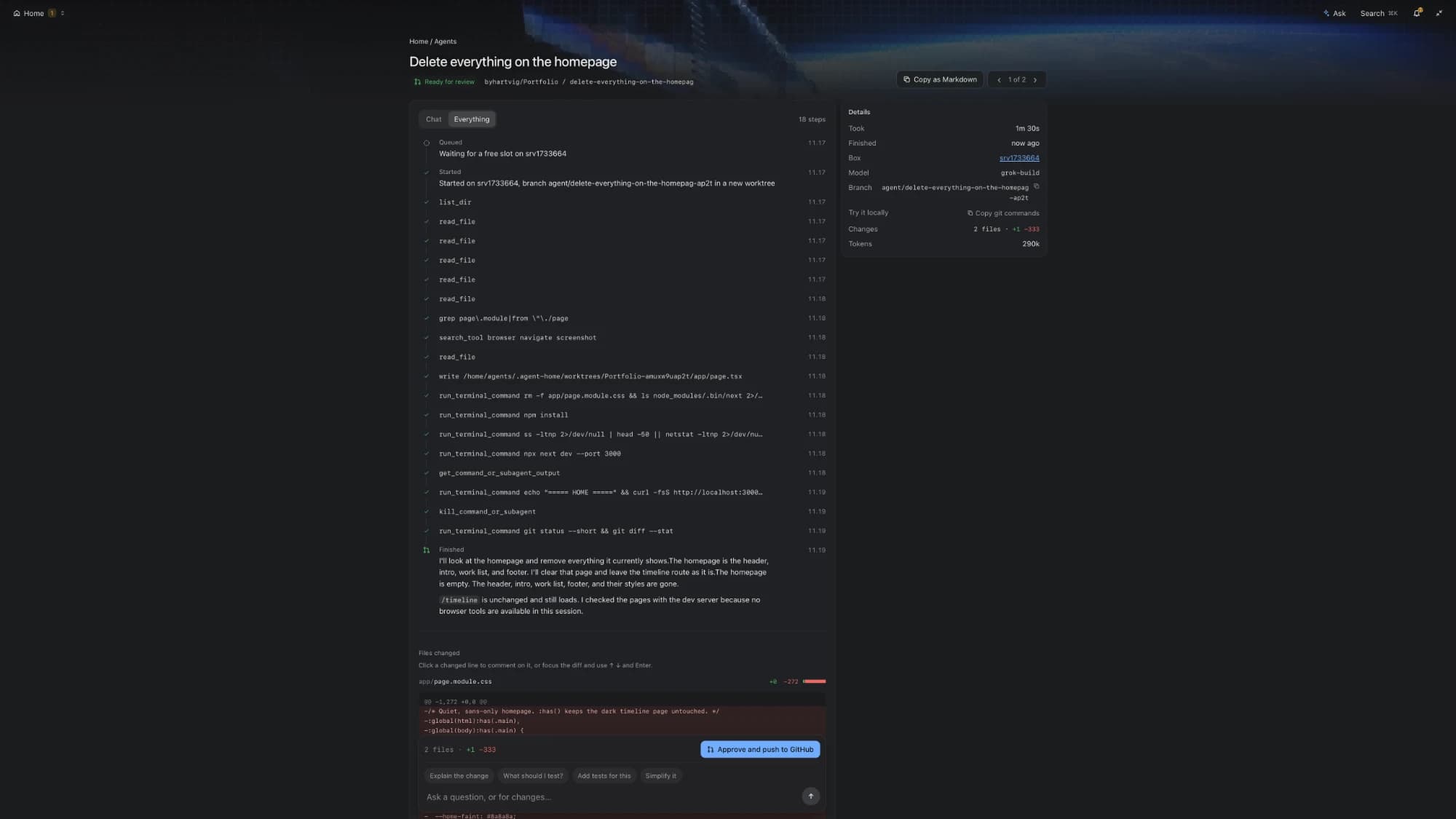Viewport: 1456px width, 819px height.
Task: Click the Copy as Markdown button
Action: (940, 80)
